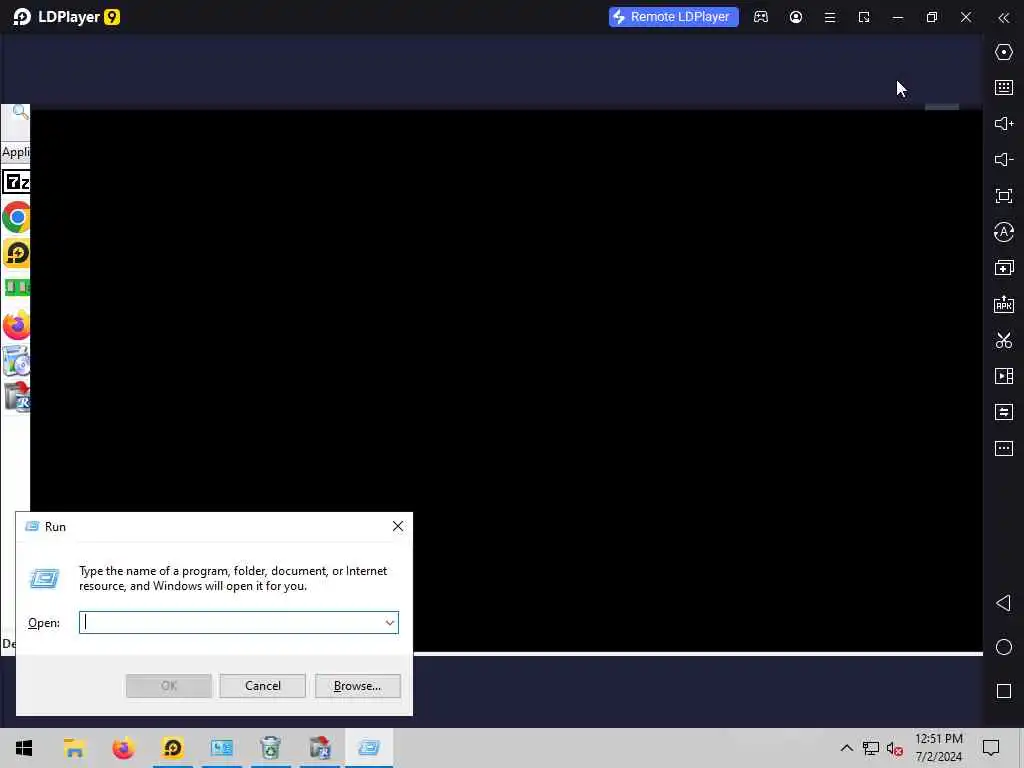This screenshot has height=768, width=1024.
Task: Switch to LDPlayer in the taskbar
Action: click(x=172, y=748)
